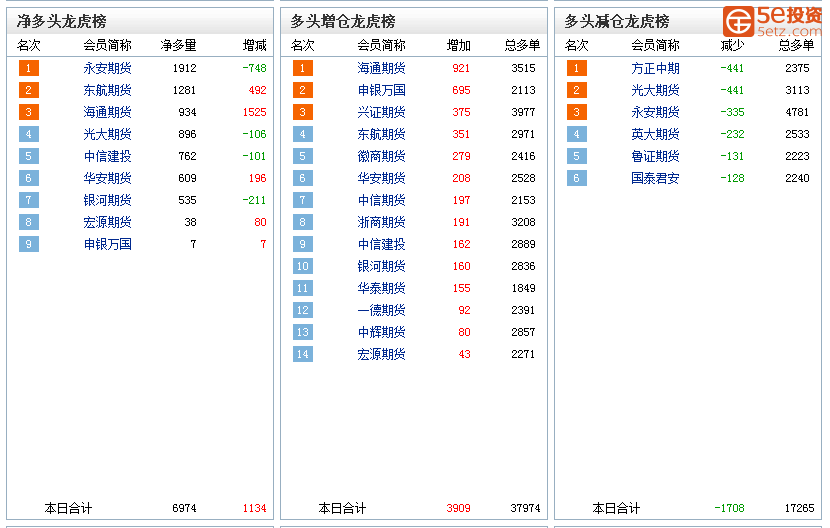Select 本日合计 change 1134
830x528 pixels.
tap(255, 508)
